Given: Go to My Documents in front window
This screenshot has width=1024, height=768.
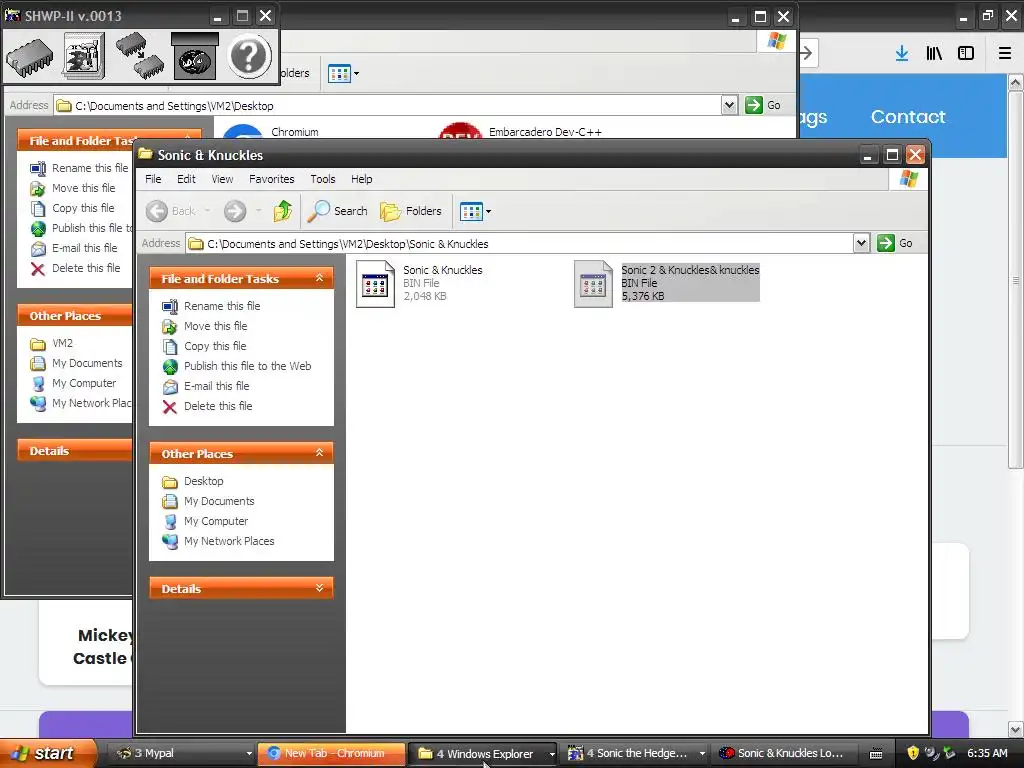Looking at the screenshot, I should tap(208, 502).
